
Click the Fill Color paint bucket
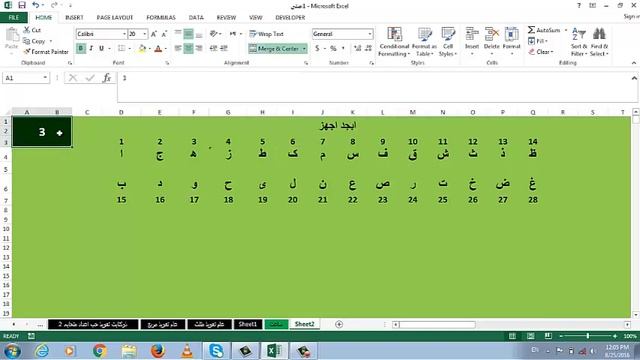coord(142,49)
